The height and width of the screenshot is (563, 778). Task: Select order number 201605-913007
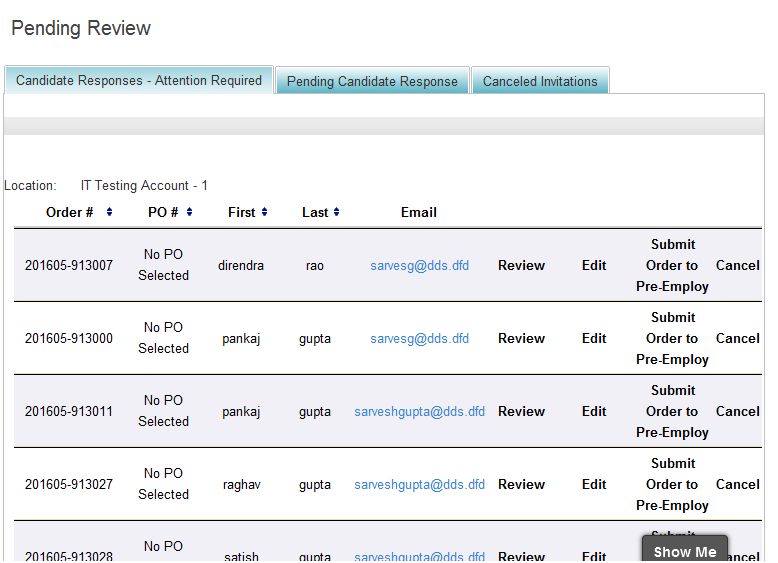(x=69, y=265)
